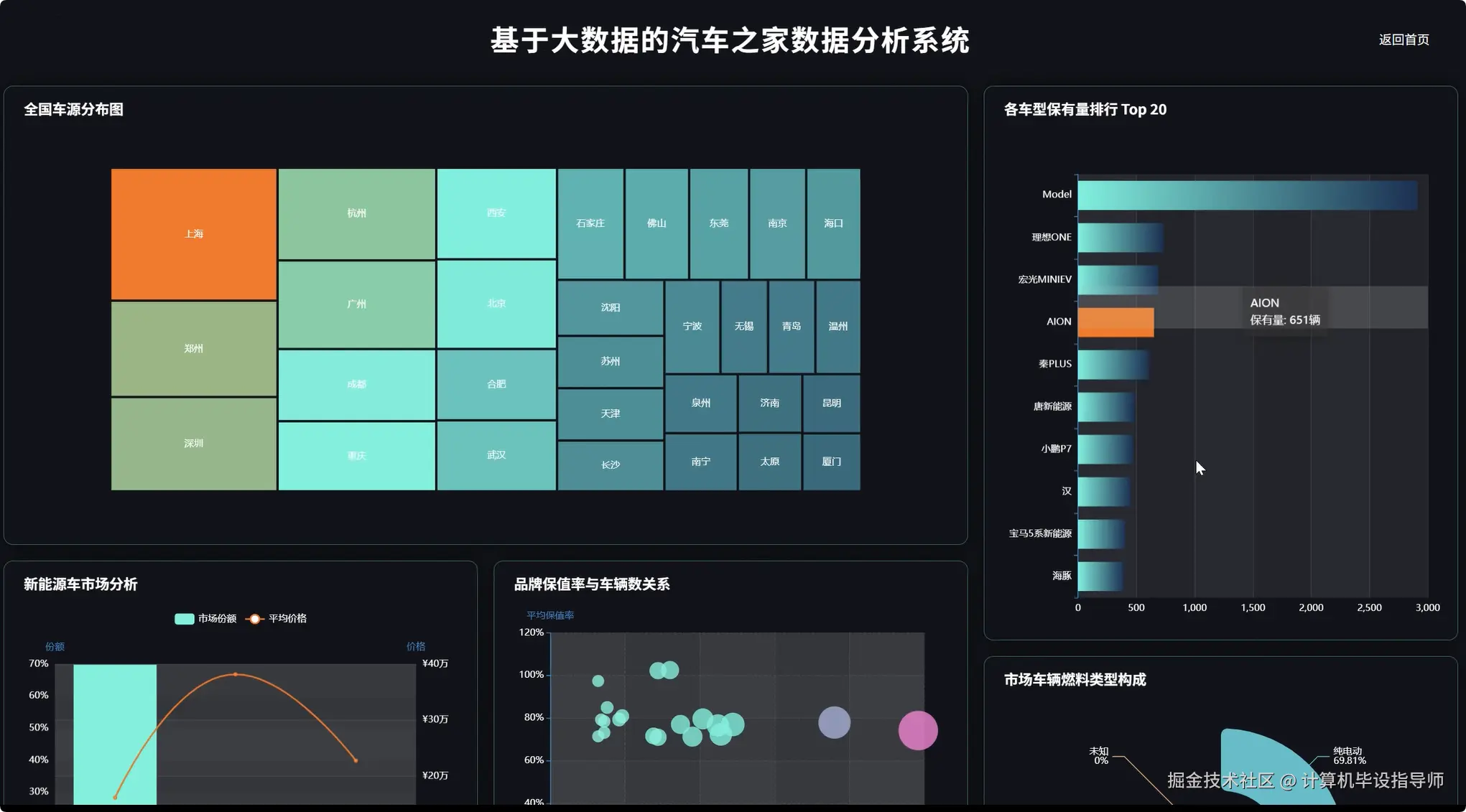Image resolution: width=1466 pixels, height=812 pixels.
Task: Click the dashboard title 基于大数据的汽车之家数据分析系统
Action: [730, 42]
